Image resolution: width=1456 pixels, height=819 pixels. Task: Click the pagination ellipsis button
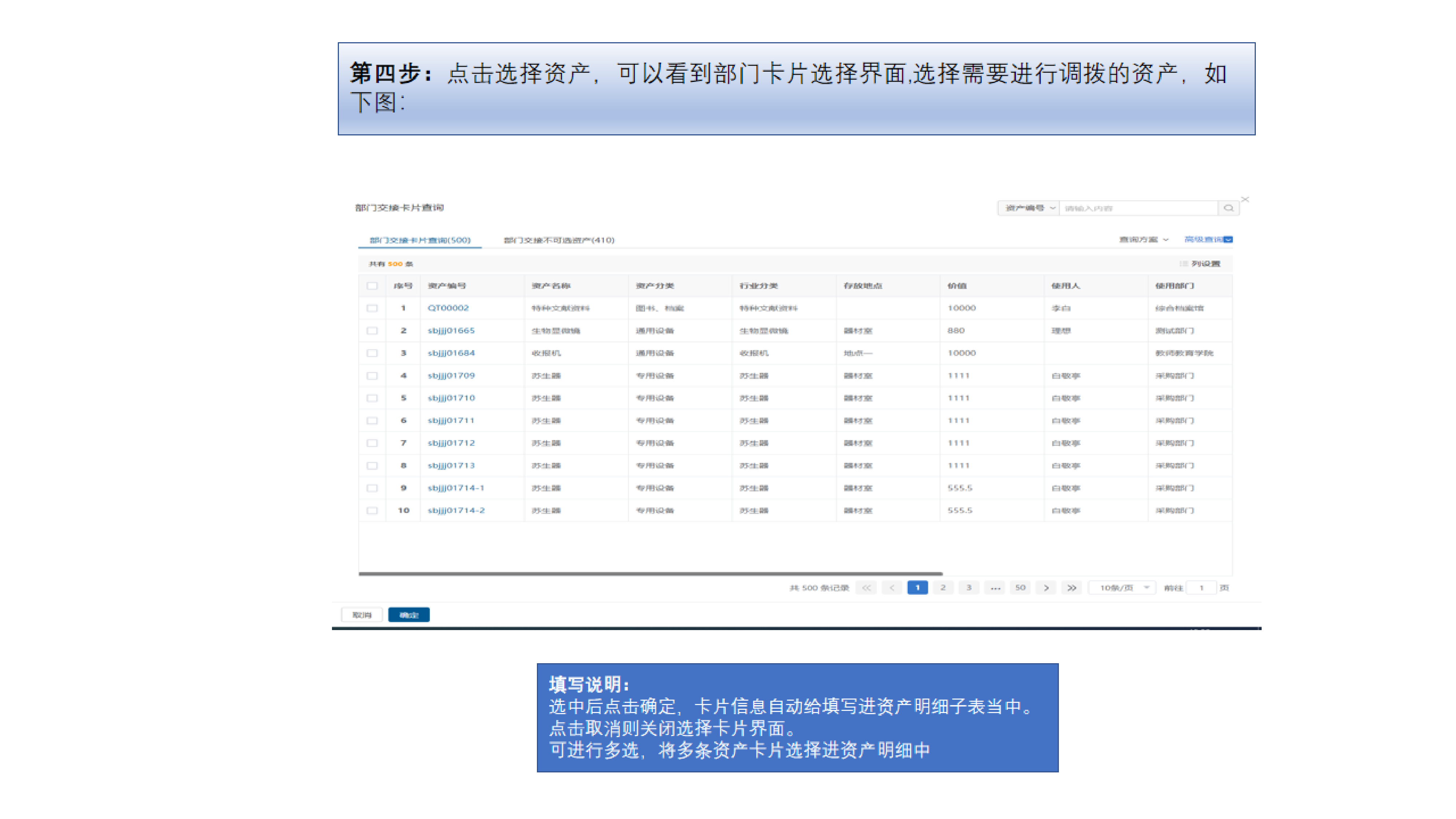995,588
